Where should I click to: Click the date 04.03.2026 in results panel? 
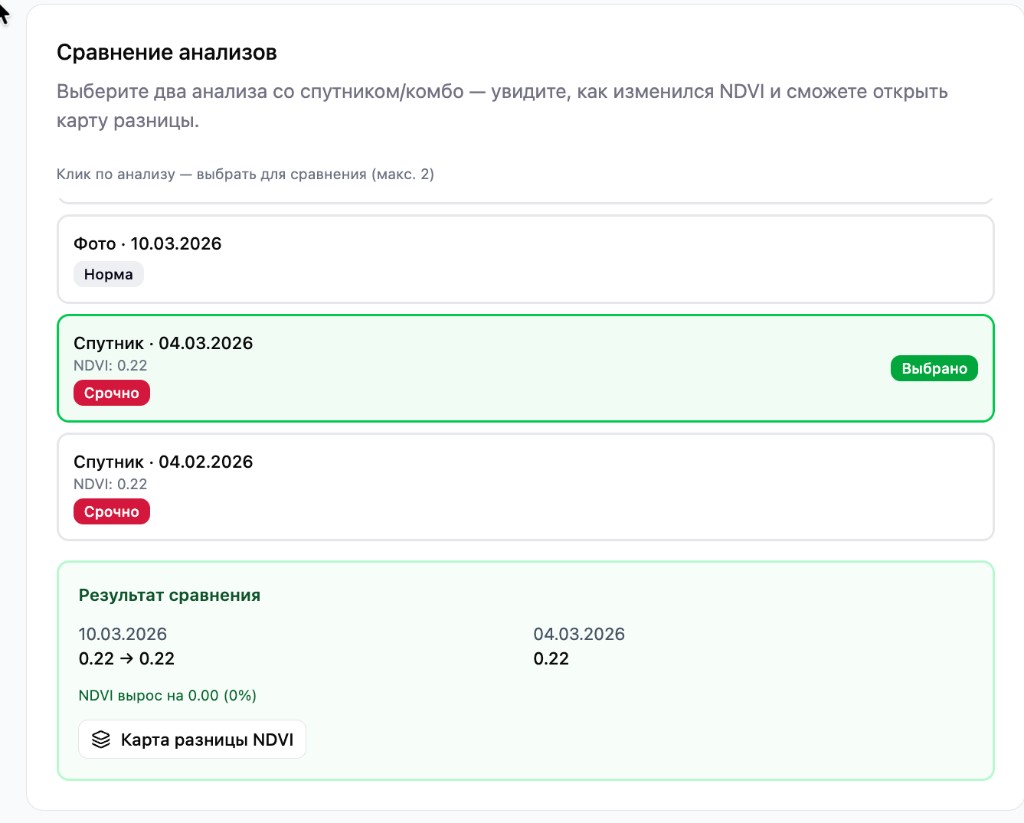pos(580,633)
